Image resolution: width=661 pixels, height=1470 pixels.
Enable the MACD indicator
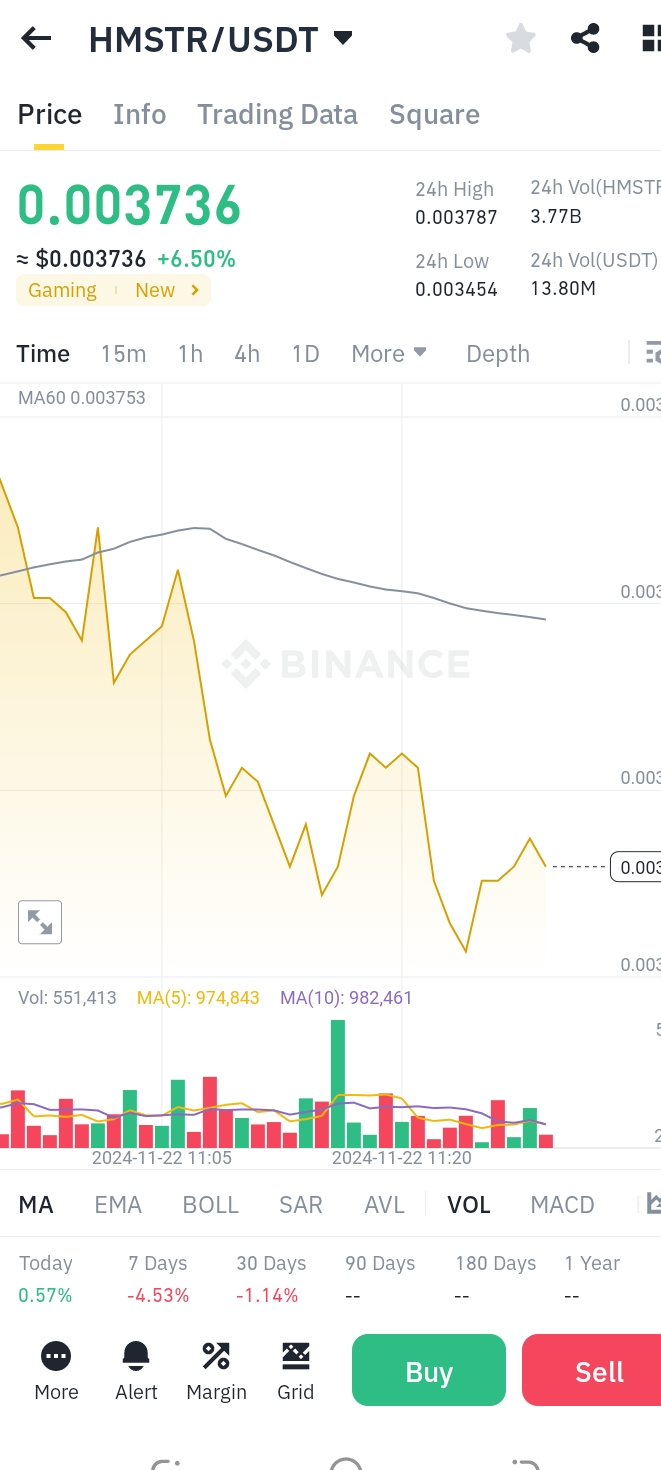pyautogui.click(x=562, y=1205)
